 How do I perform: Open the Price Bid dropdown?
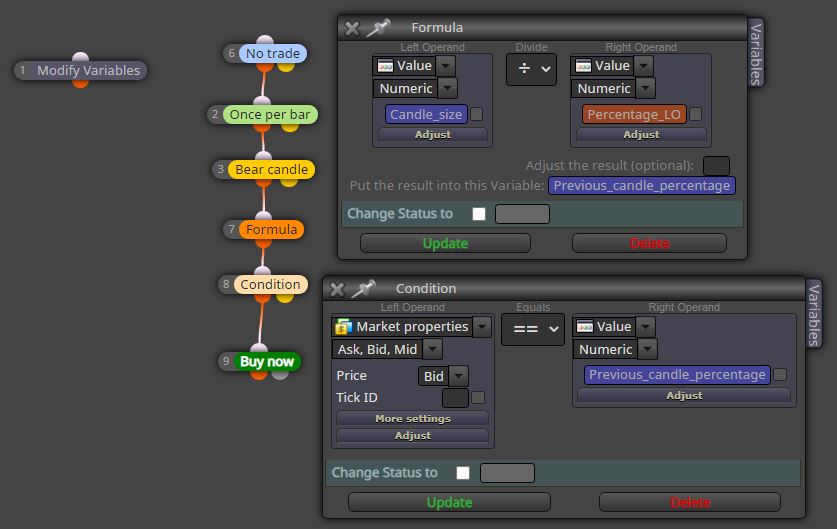pyautogui.click(x=459, y=376)
